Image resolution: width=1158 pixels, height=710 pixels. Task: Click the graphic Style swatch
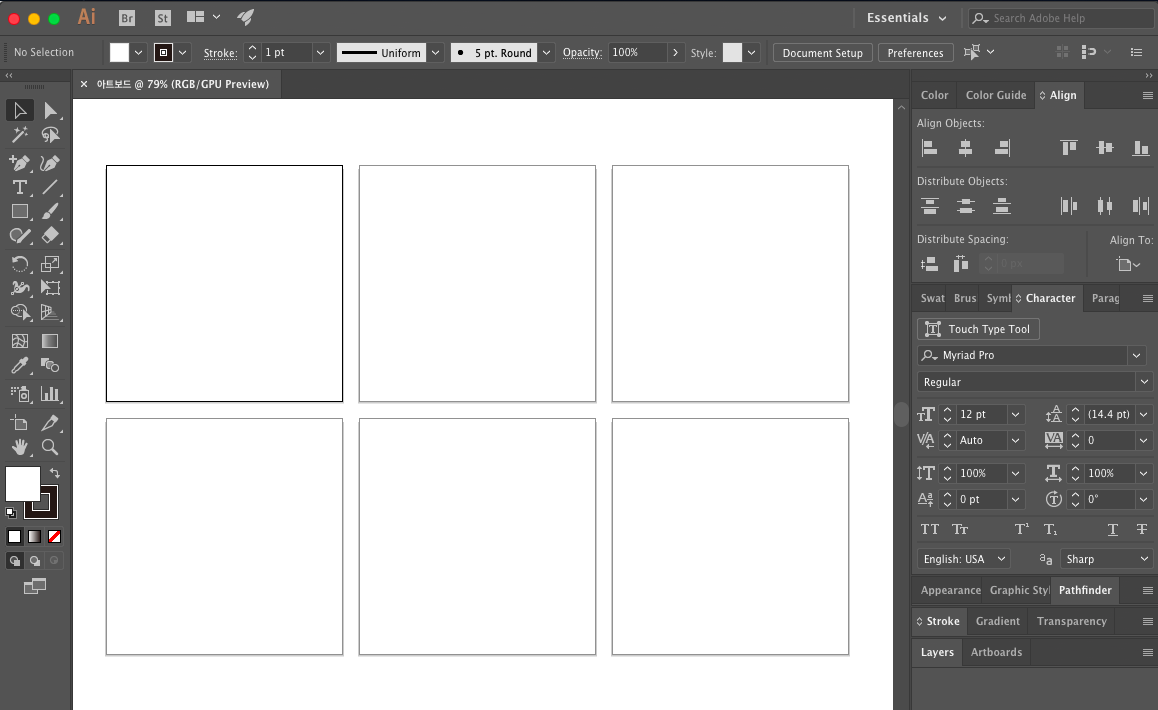[732, 52]
